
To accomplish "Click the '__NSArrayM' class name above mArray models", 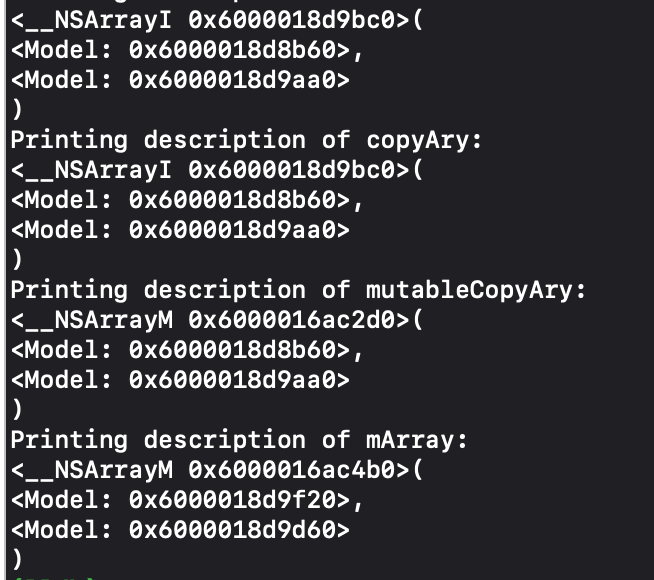I will [99, 471].
